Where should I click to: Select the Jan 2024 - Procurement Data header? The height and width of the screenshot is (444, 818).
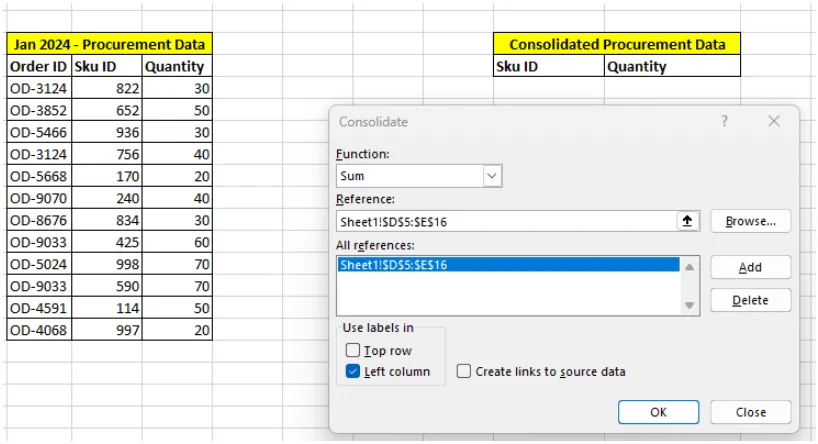[110, 44]
